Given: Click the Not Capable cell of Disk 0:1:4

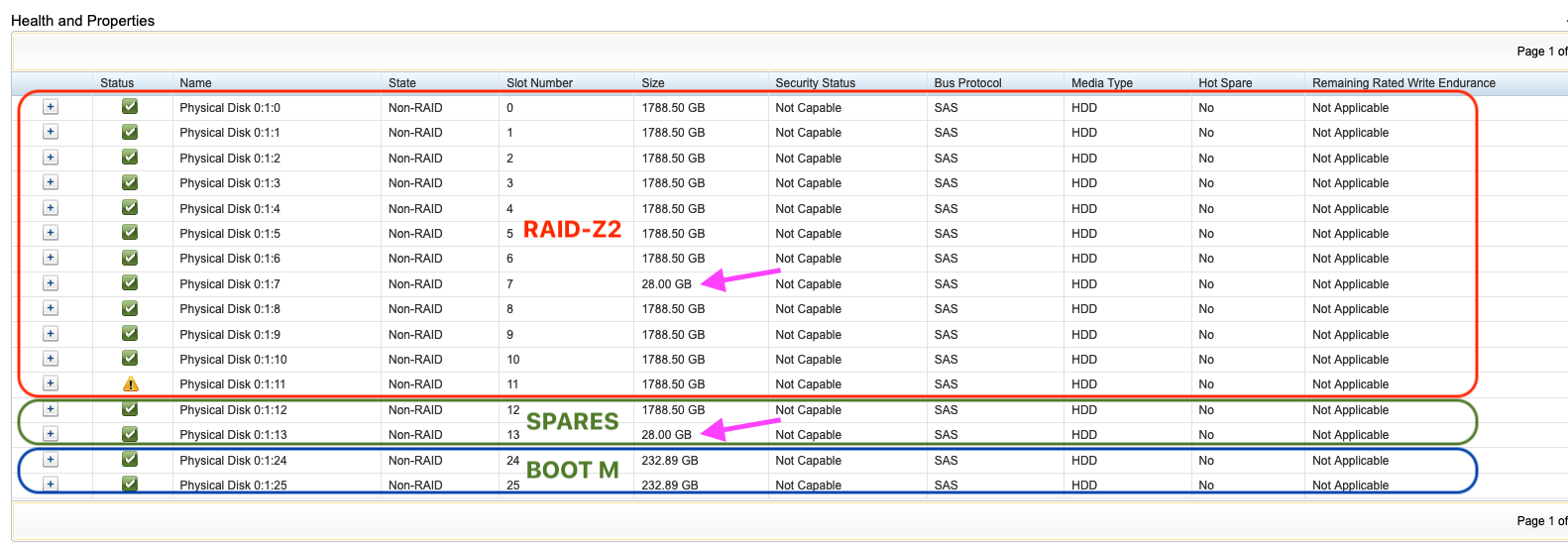Looking at the screenshot, I should point(808,209).
